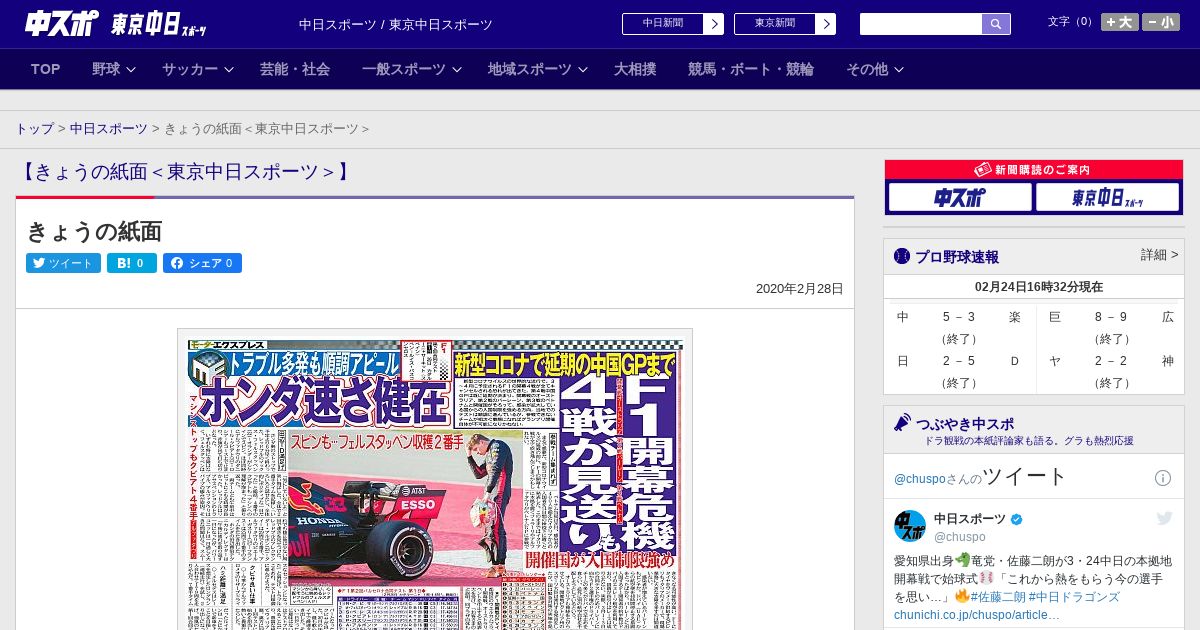Open 競馬・ボート・競輪 navigation item
1200x630 pixels.
point(751,69)
